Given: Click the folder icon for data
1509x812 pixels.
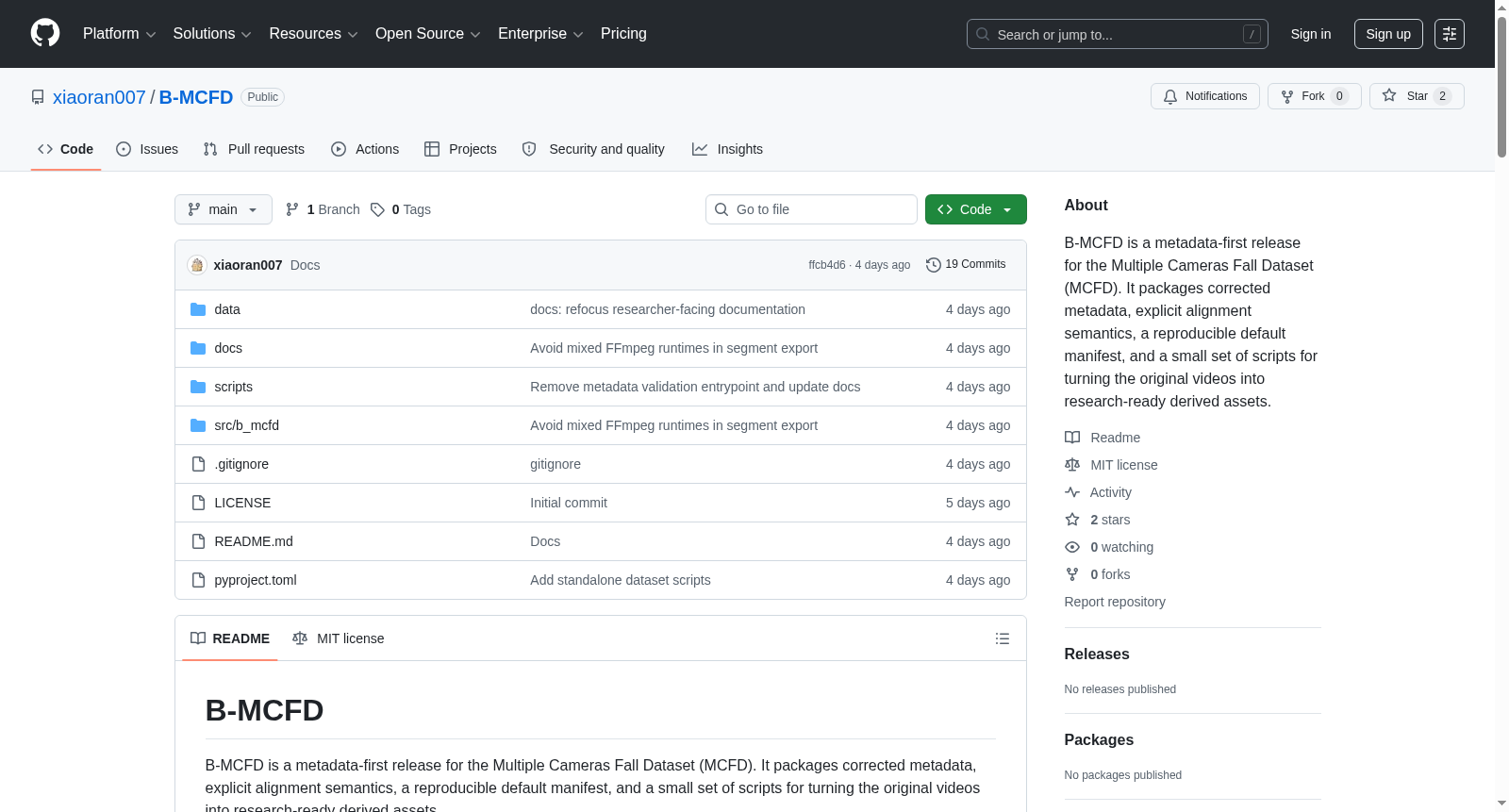Looking at the screenshot, I should coord(198,309).
